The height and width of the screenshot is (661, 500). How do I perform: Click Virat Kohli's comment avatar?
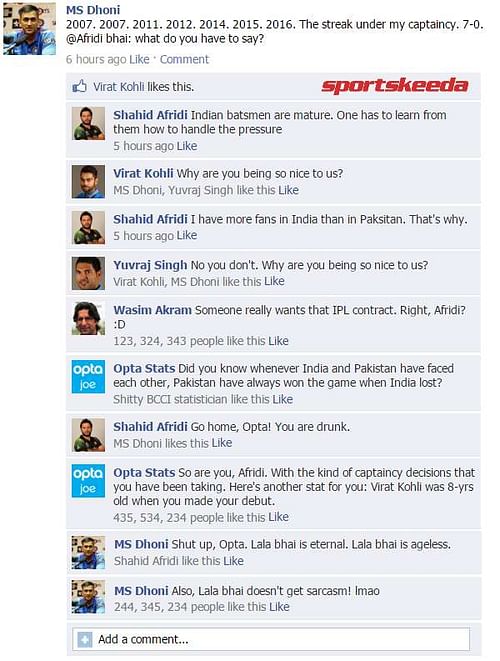[x=88, y=182]
